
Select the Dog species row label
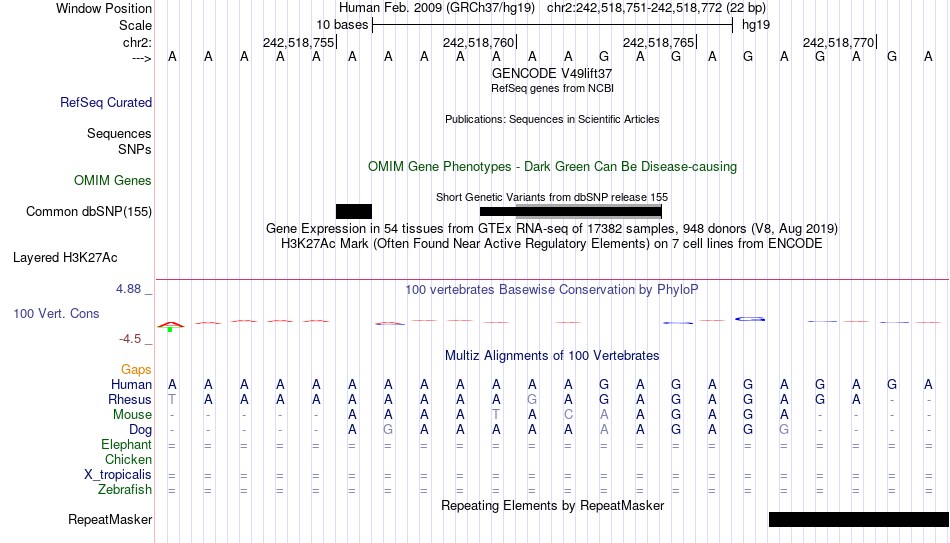coord(140,430)
